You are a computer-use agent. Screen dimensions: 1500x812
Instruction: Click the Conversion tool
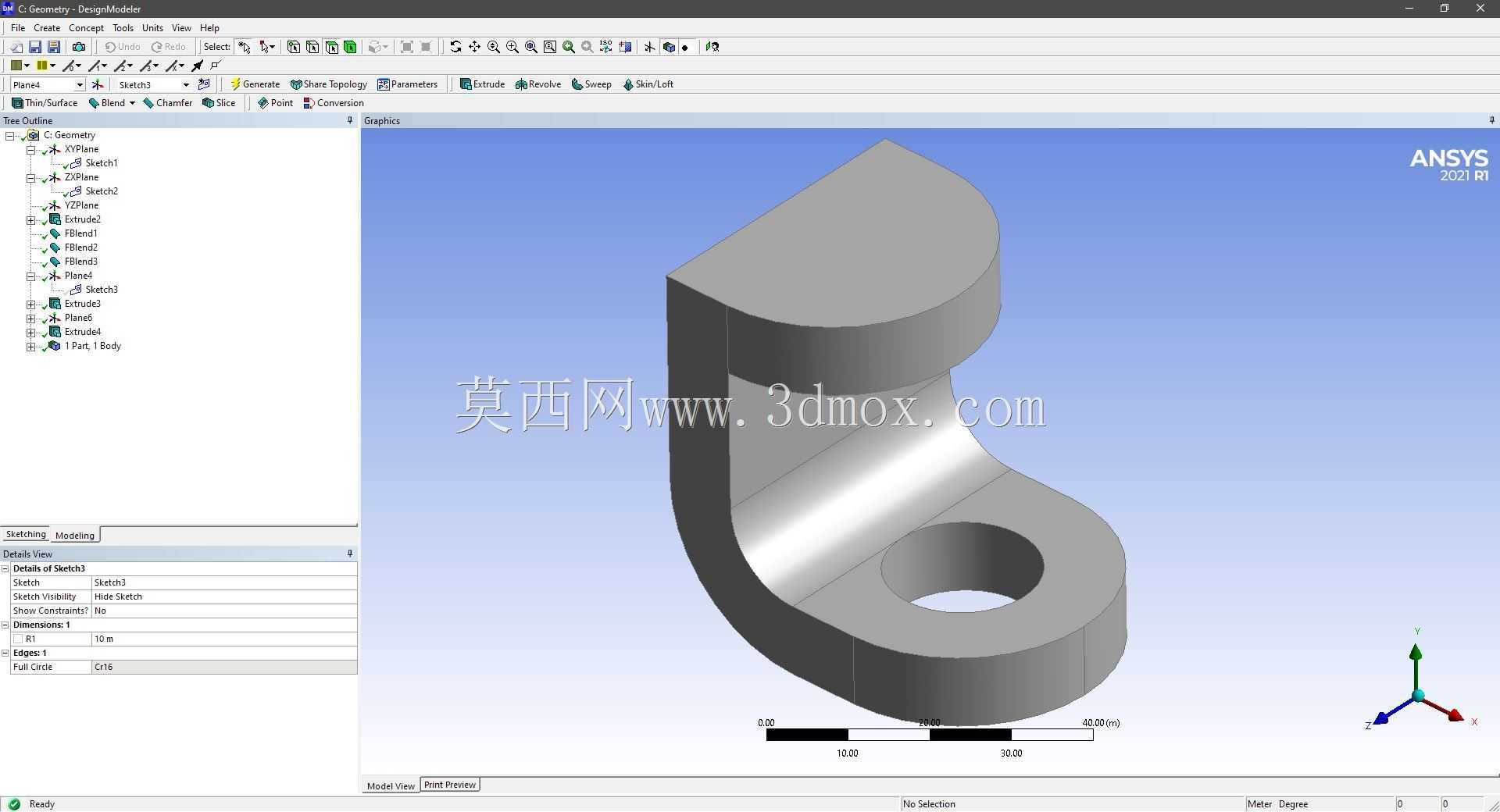pos(334,103)
